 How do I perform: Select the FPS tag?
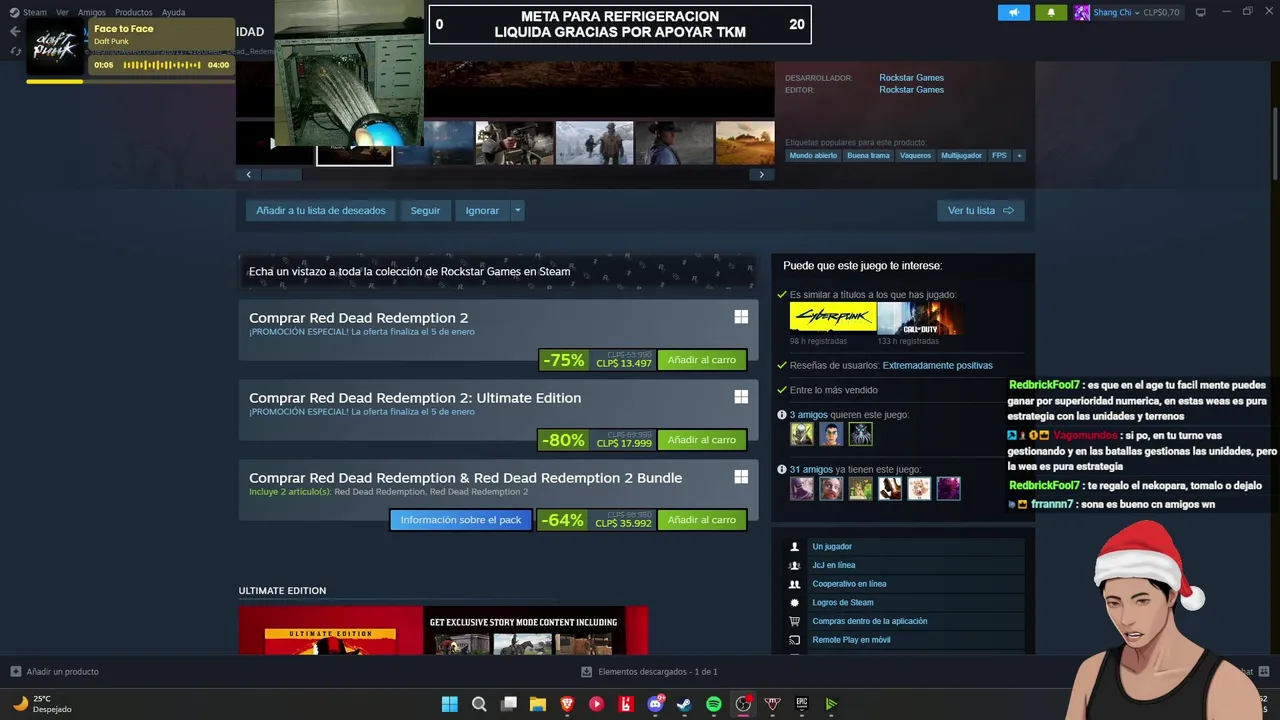pyautogui.click(x=999, y=155)
